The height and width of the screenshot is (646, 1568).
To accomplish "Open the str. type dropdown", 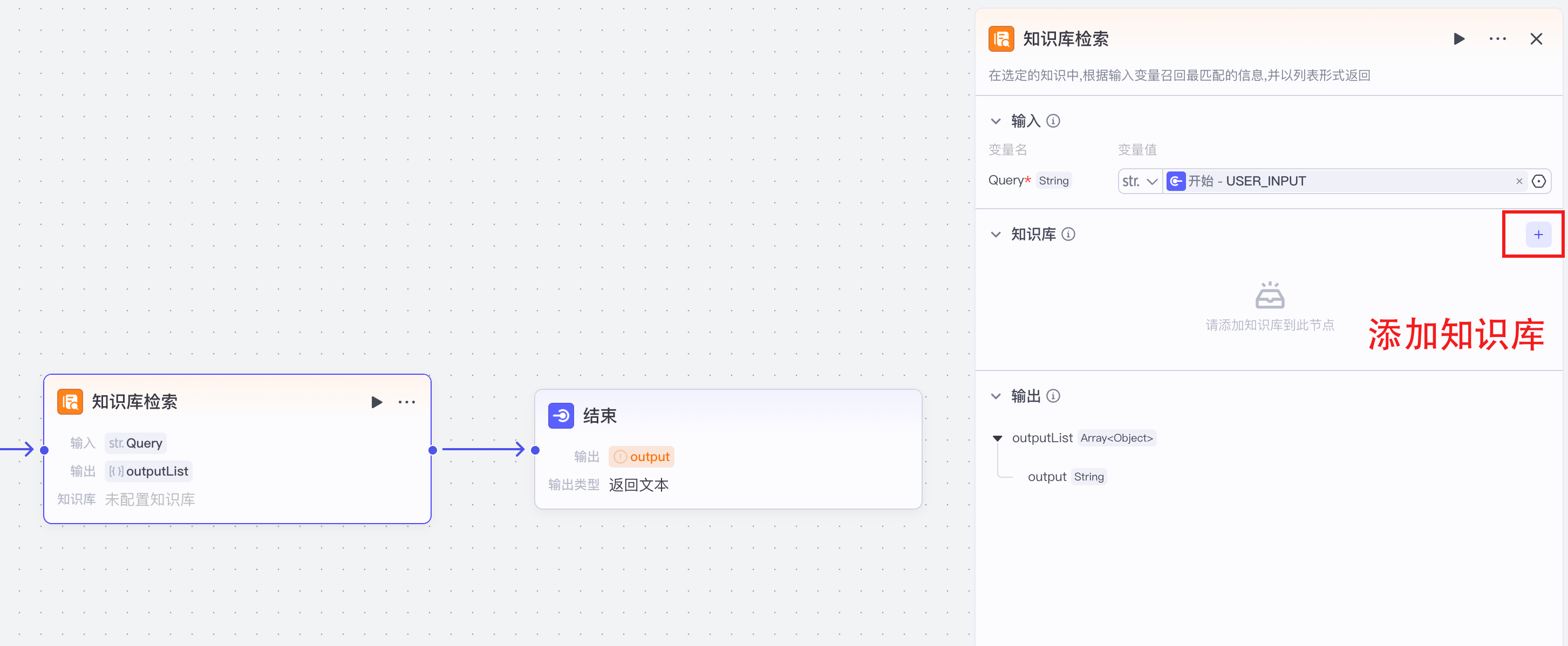I will pyautogui.click(x=1139, y=181).
